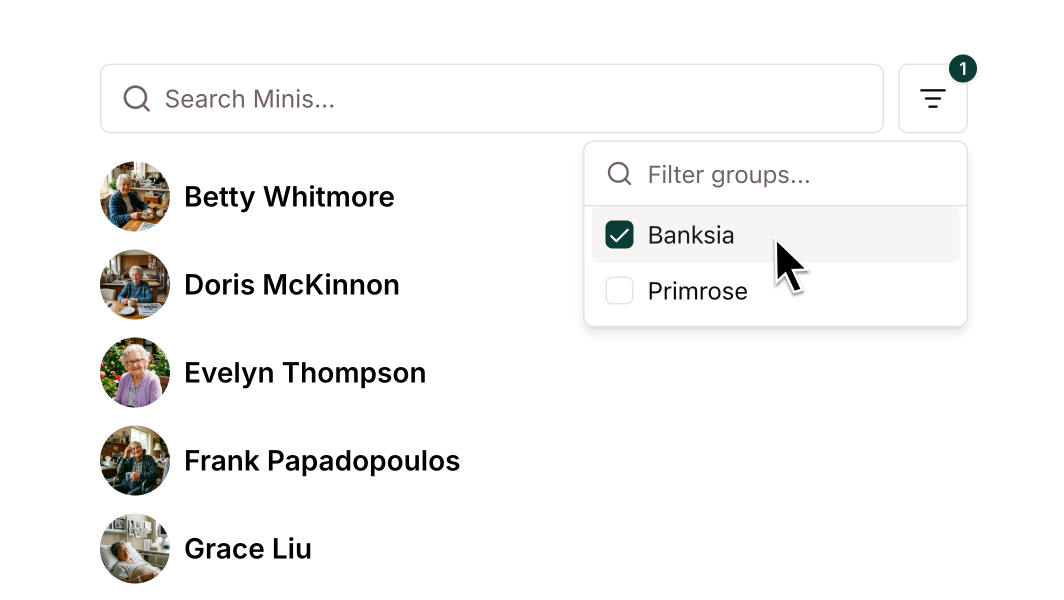Click the filter count badge showing 1
The image size is (1064, 600).
962,69
